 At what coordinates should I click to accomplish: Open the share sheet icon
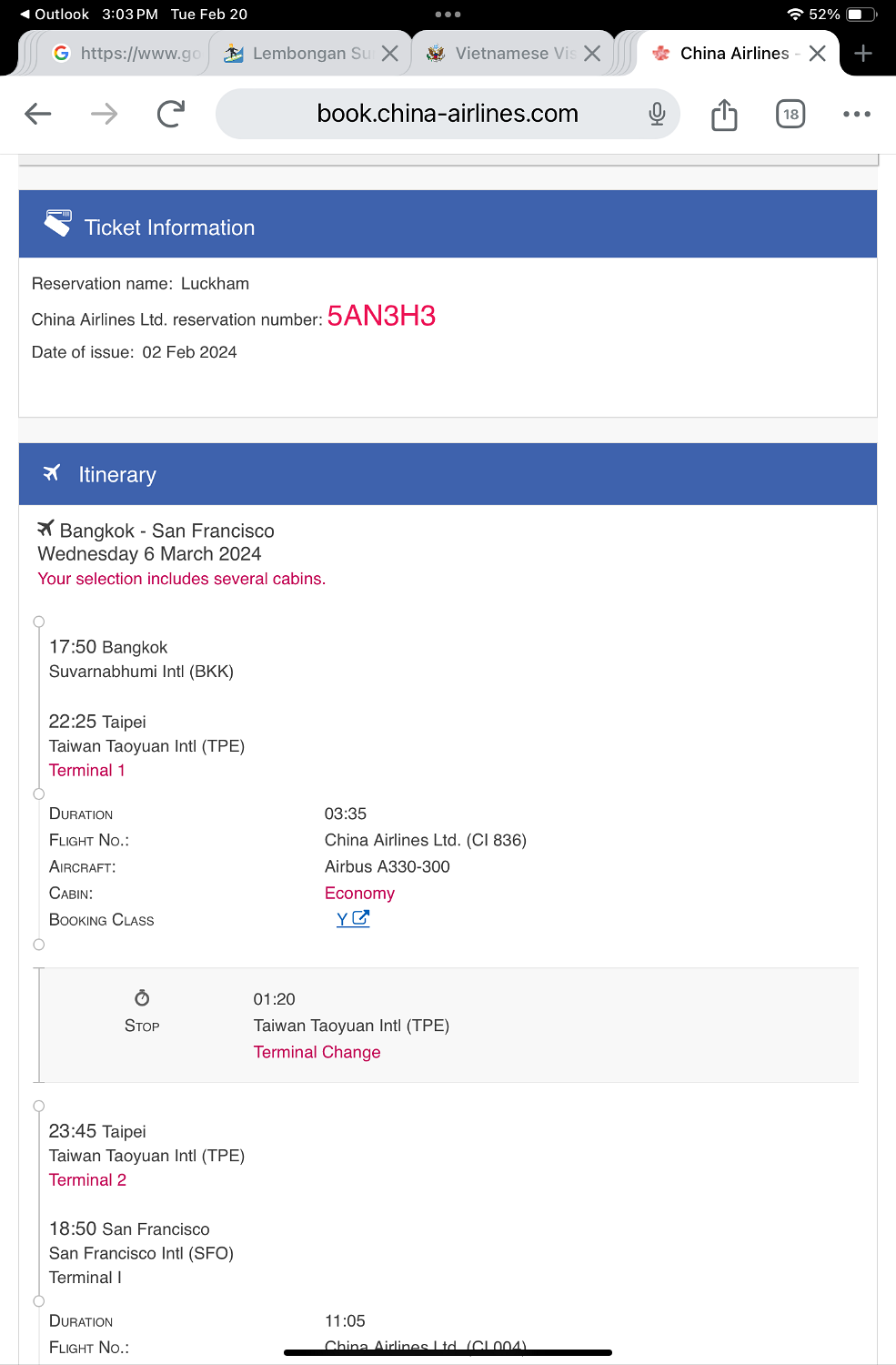click(724, 115)
